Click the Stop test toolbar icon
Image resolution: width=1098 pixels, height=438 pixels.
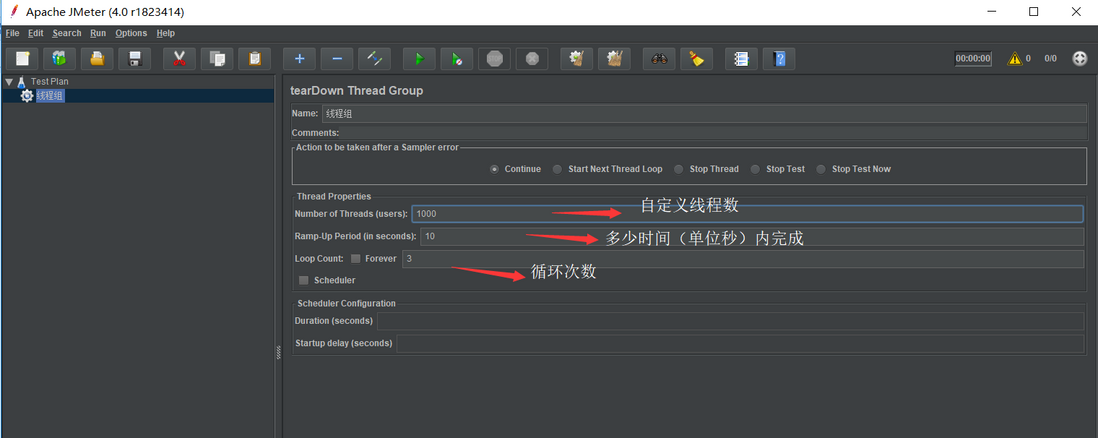[x=494, y=59]
